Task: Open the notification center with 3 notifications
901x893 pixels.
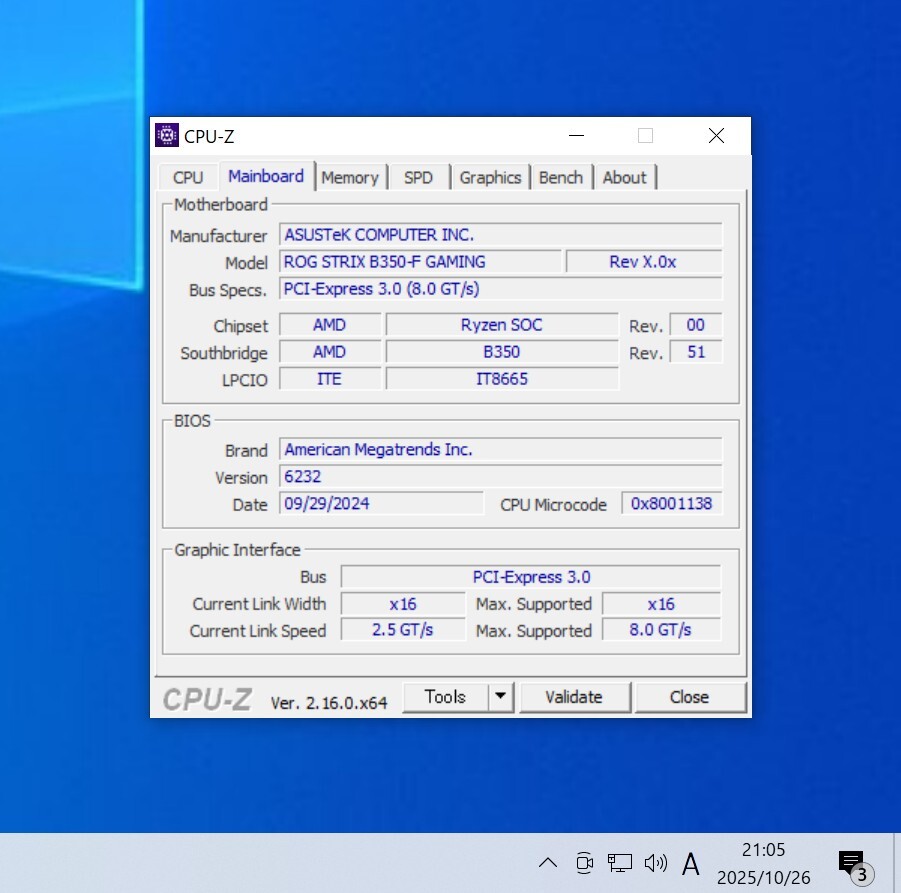Action: 852,864
